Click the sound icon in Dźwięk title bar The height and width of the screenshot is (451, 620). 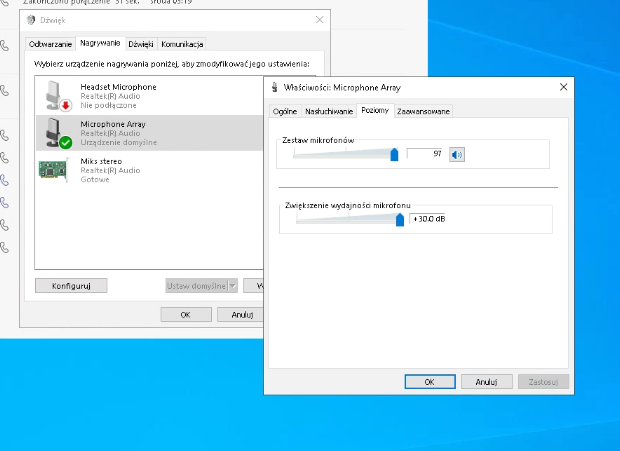[31, 20]
